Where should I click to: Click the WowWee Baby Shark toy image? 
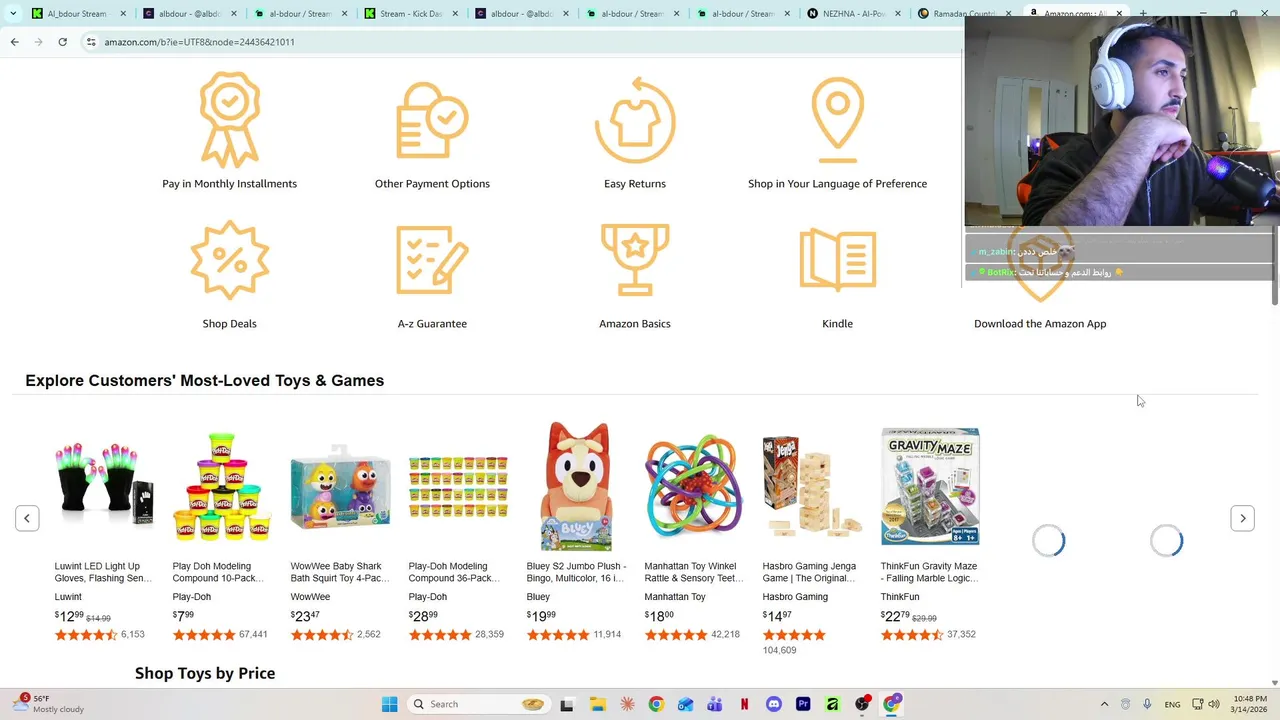click(x=340, y=486)
